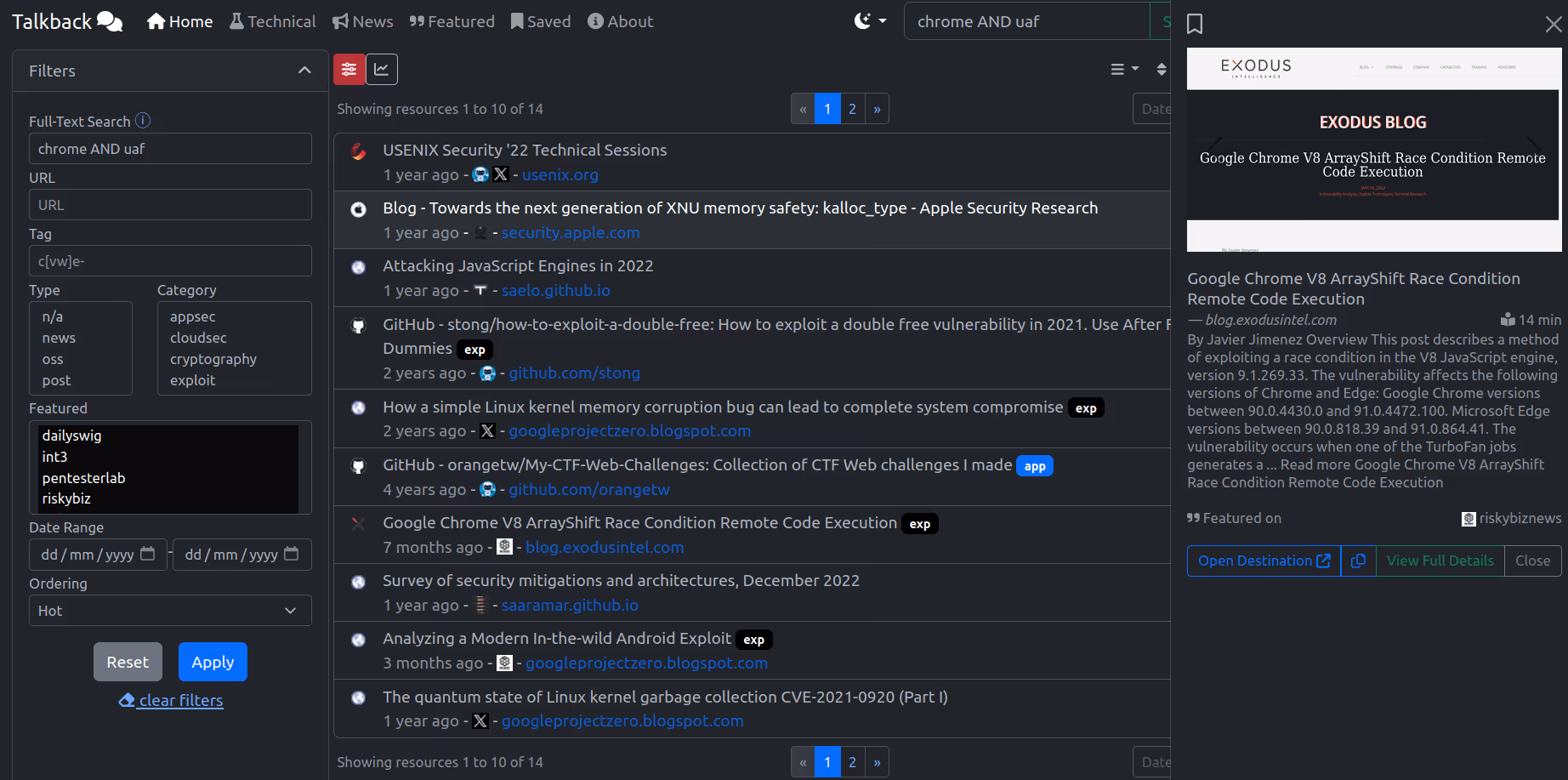This screenshot has height=780, width=1568.
Task: Click the end date calendar icon
Action: (x=291, y=554)
